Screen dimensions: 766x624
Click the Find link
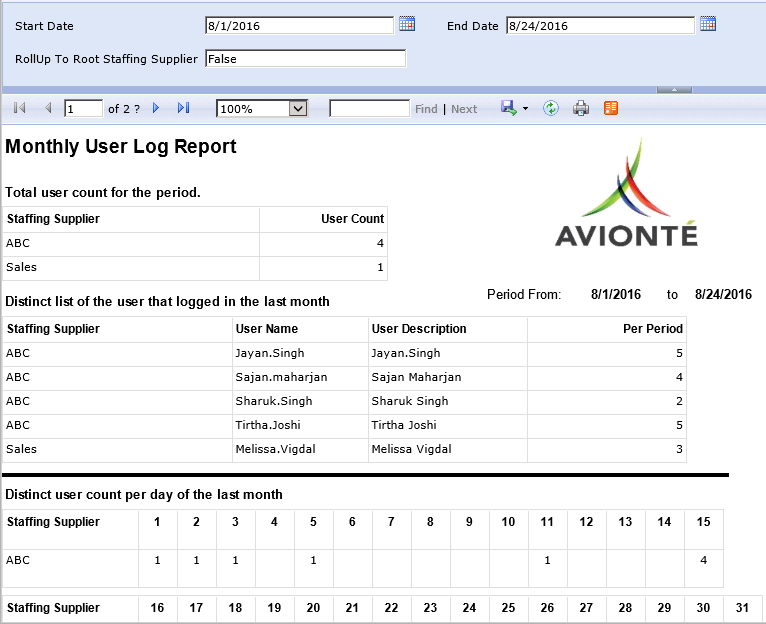(x=426, y=109)
